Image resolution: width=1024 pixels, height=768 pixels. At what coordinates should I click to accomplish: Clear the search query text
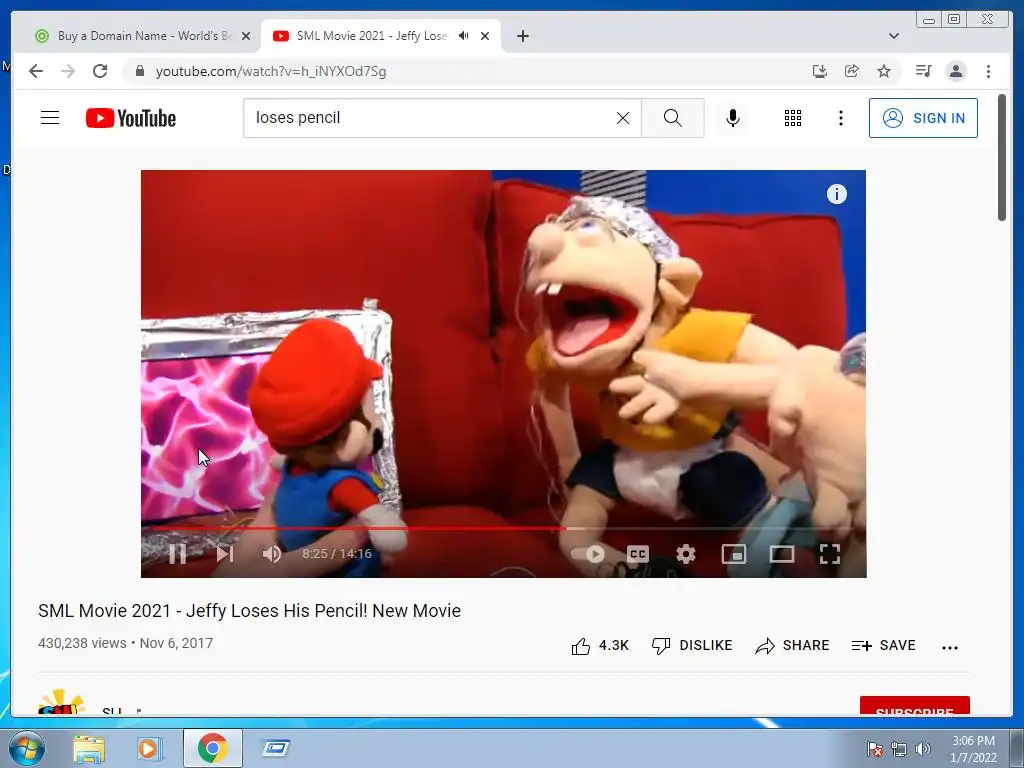tap(623, 118)
